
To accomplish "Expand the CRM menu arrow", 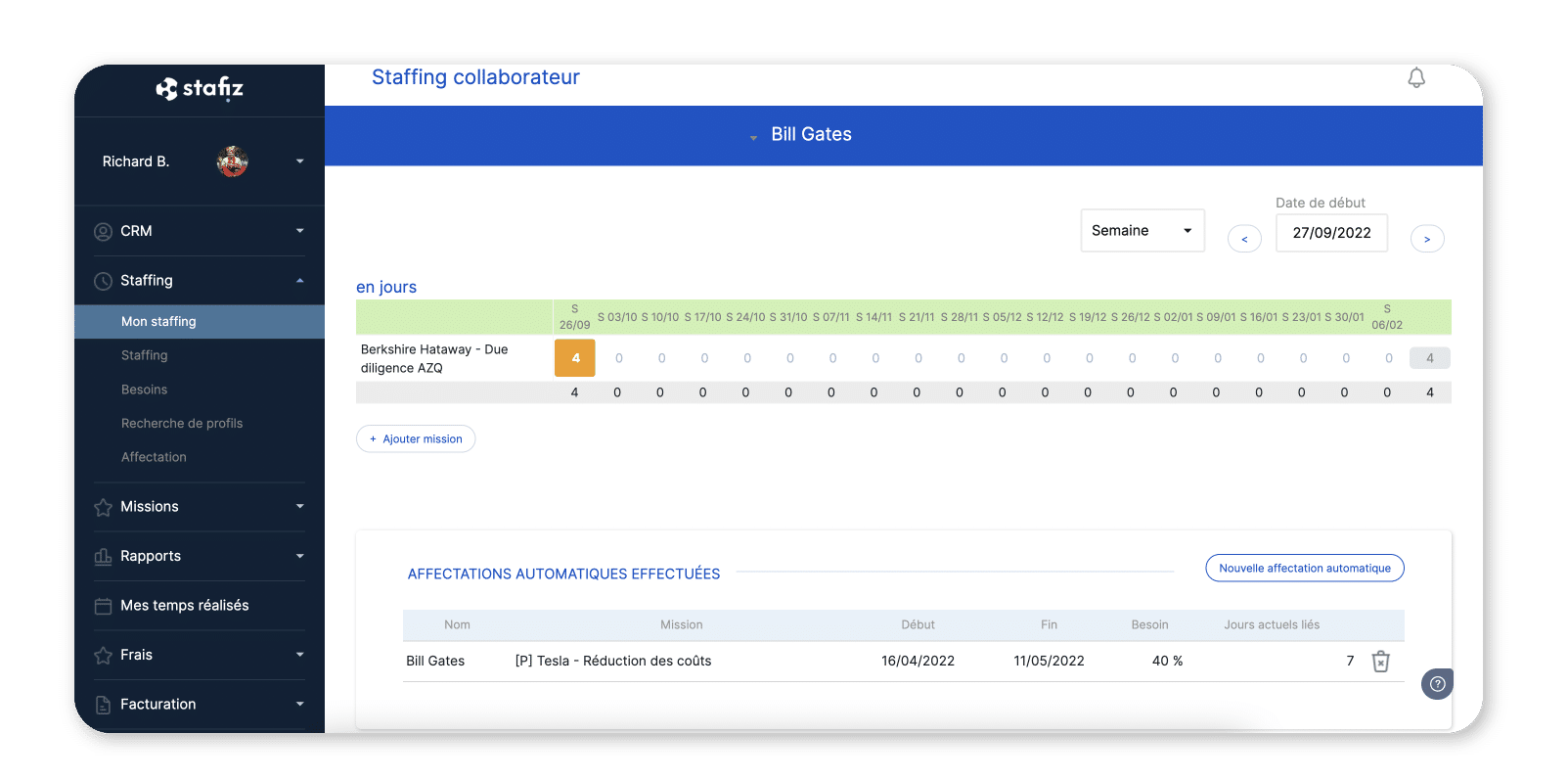I will (x=299, y=231).
